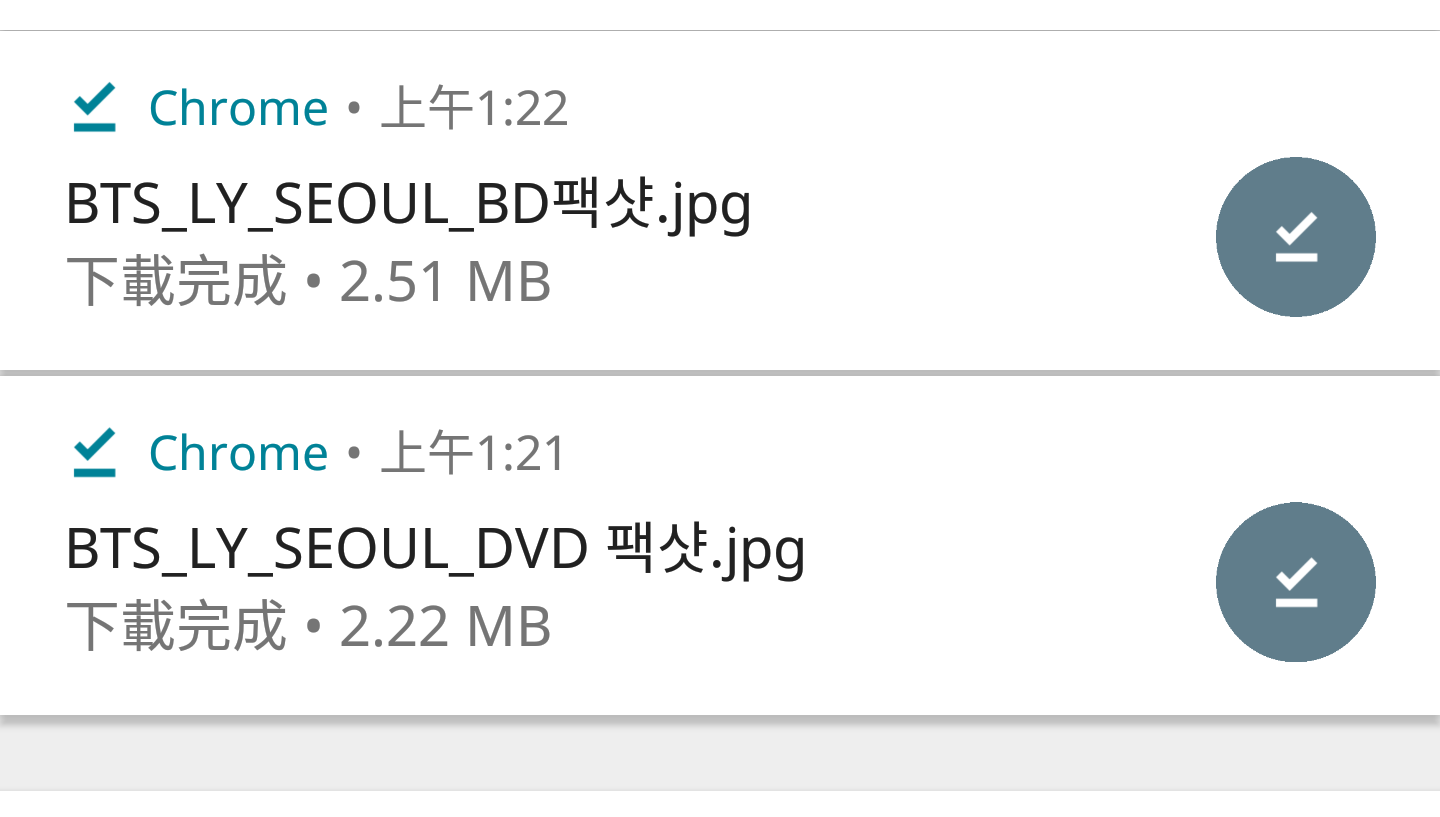
Task: Tap the 2.22 MB file size
Action: [x=445, y=627]
